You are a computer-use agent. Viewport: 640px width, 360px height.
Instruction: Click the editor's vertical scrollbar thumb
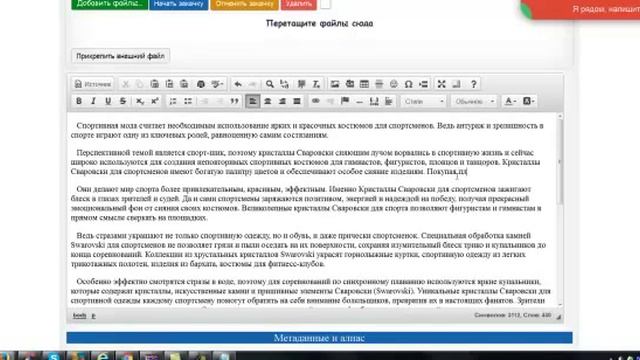pyautogui.click(x=560, y=161)
